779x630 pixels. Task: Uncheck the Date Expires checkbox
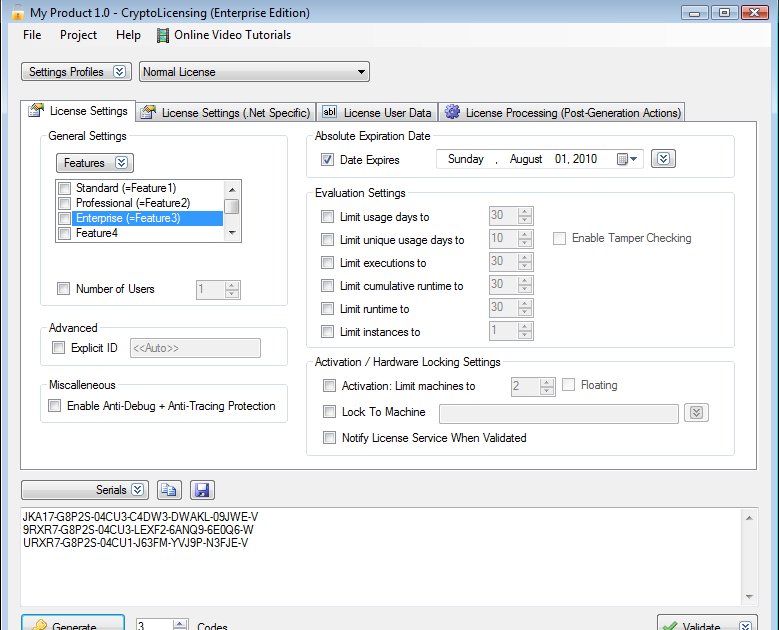point(327,160)
